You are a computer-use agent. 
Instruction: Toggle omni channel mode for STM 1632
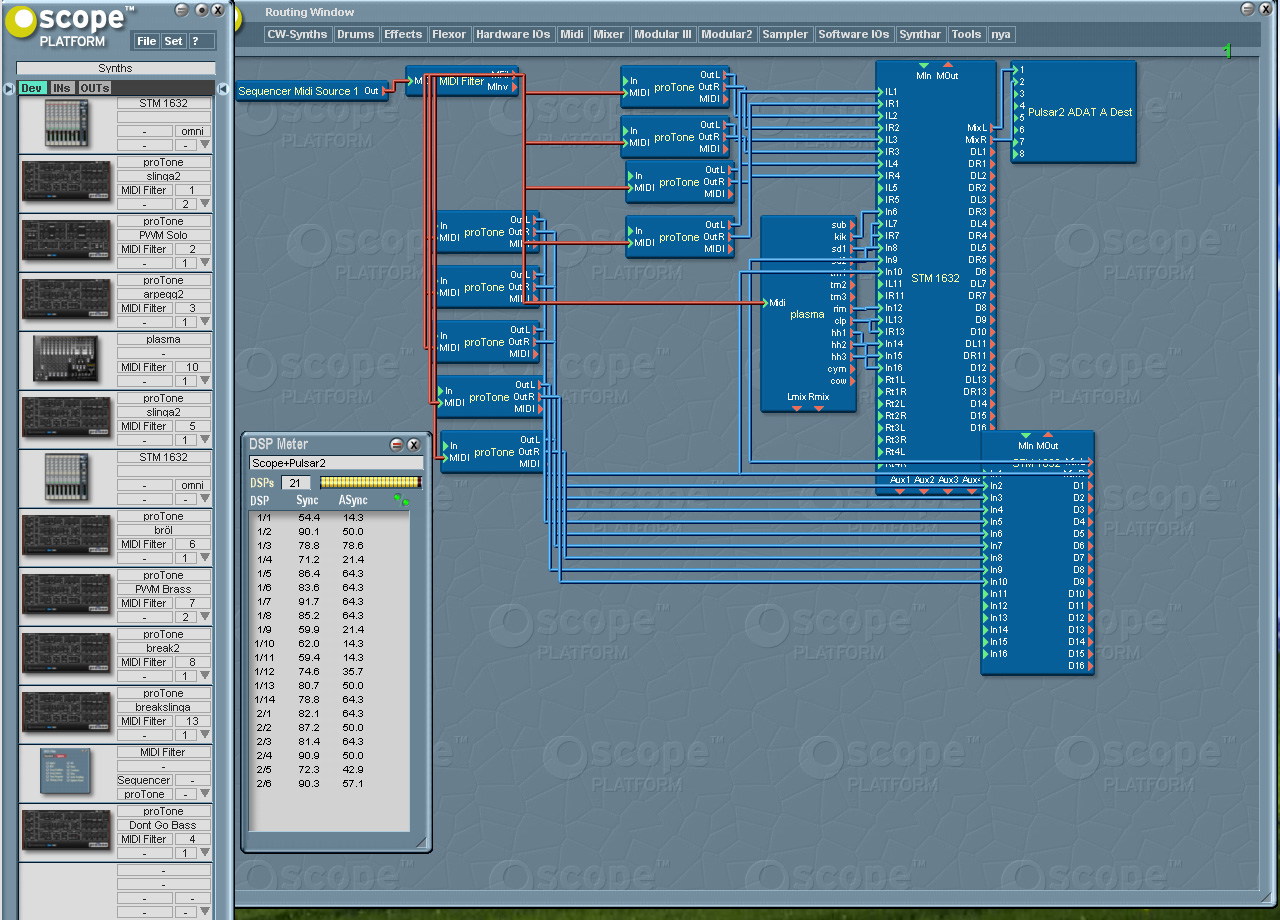tap(194, 131)
